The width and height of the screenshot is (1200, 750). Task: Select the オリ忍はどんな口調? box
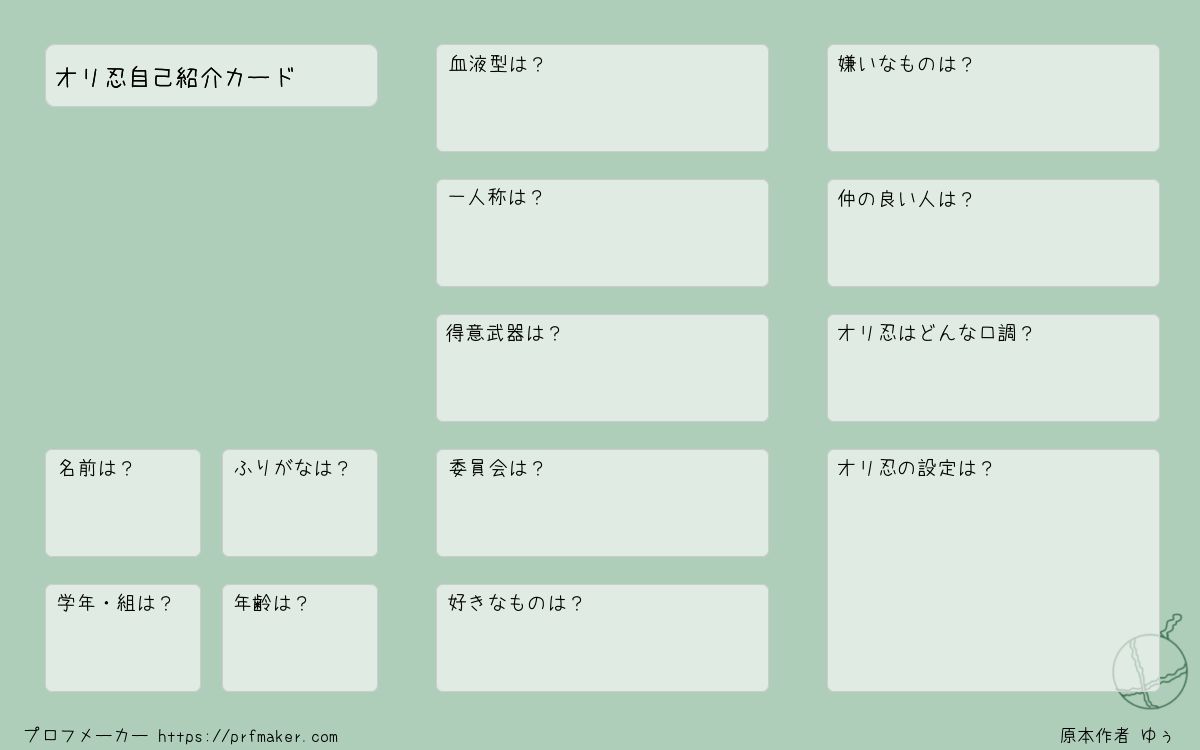pos(993,368)
